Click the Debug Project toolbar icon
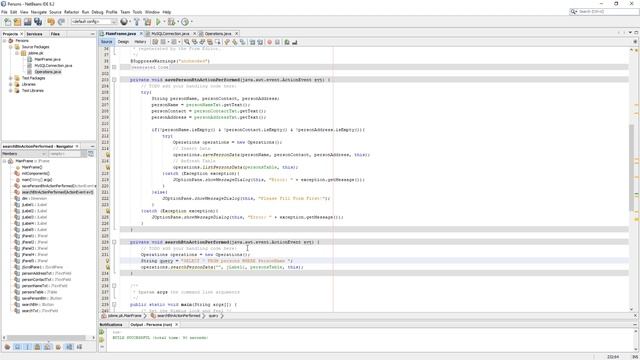 (x=171, y=22)
